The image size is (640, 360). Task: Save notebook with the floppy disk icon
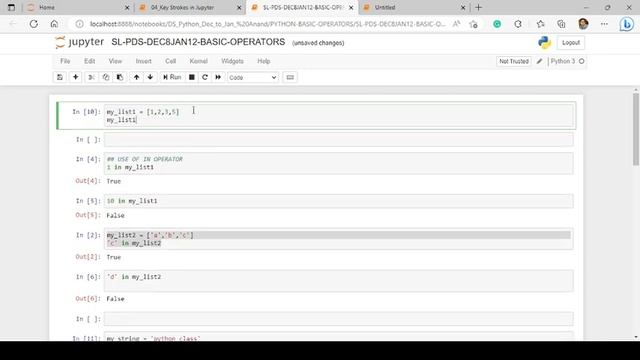pyautogui.click(x=60, y=77)
